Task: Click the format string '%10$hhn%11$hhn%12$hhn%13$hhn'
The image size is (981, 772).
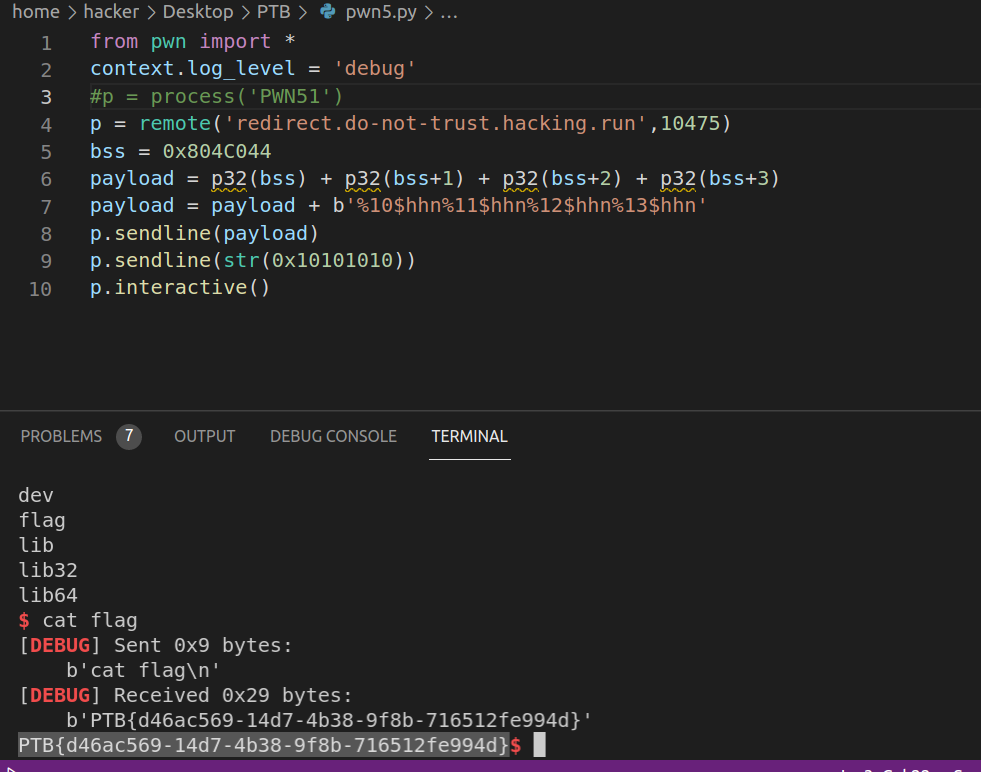Action: pyautogui.click(x=526, y=206)
